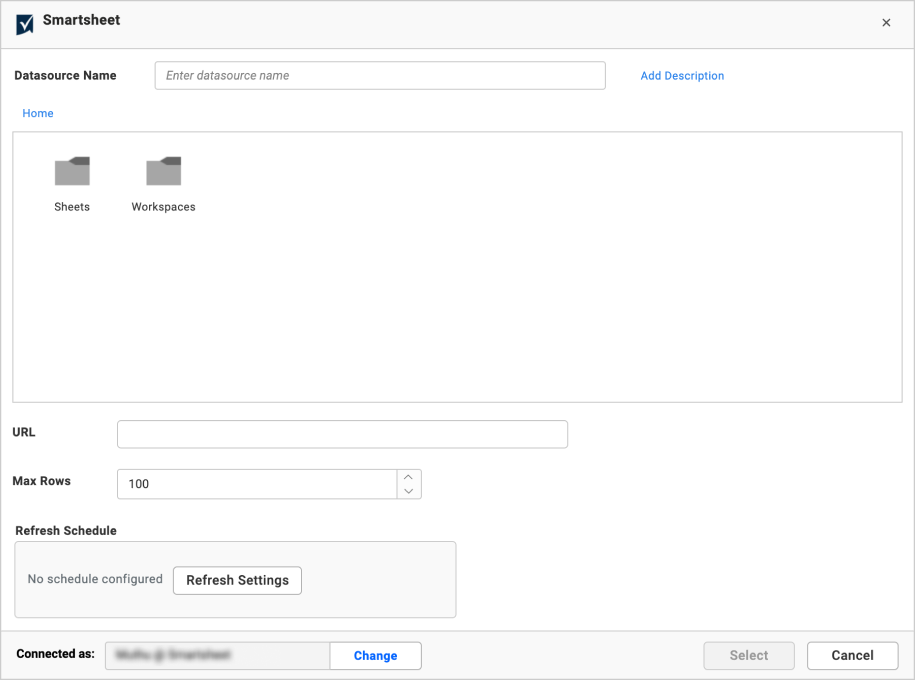Click the Smartsheet logo icon
This screenshot has height=680, width=916.
(x=25, y=24)
